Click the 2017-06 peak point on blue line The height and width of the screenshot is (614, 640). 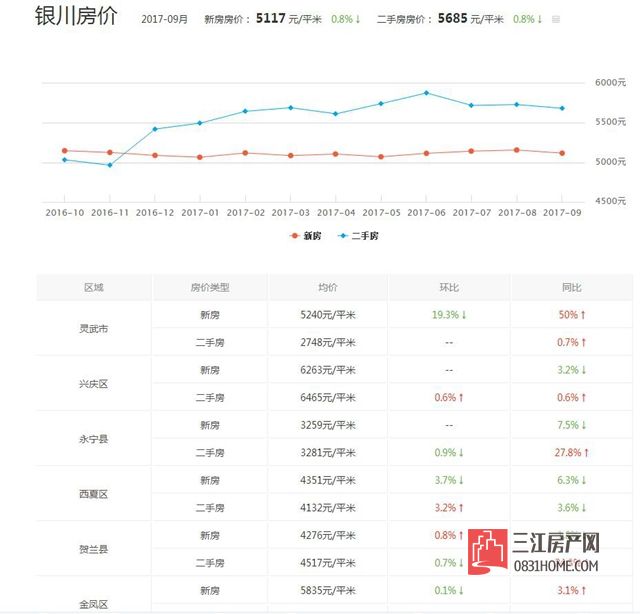427,93
